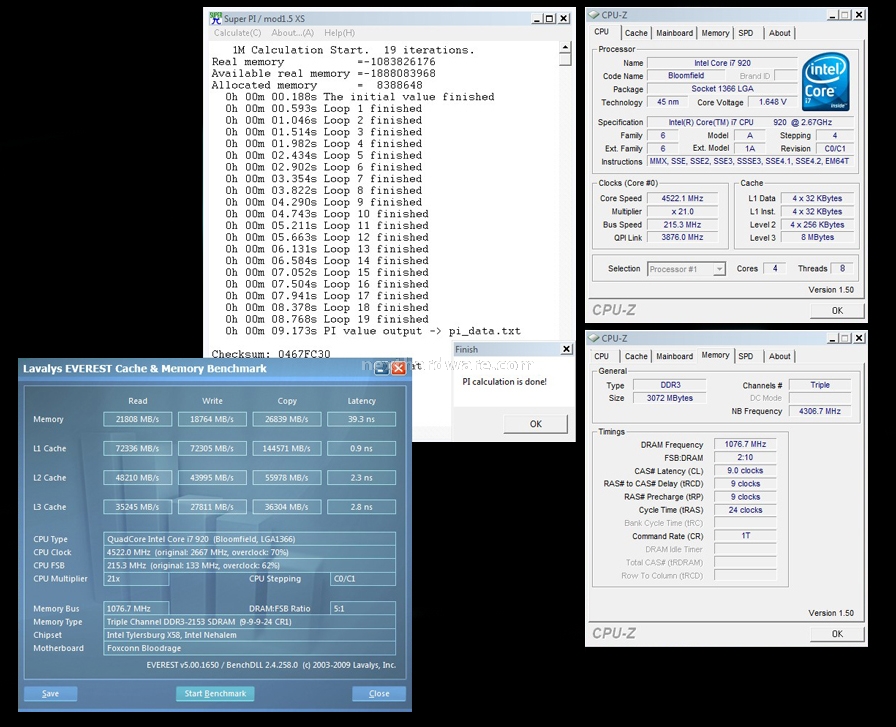Click Memory Read value 21808 MB/s
896x727 pixels.
tap(138, 420)
